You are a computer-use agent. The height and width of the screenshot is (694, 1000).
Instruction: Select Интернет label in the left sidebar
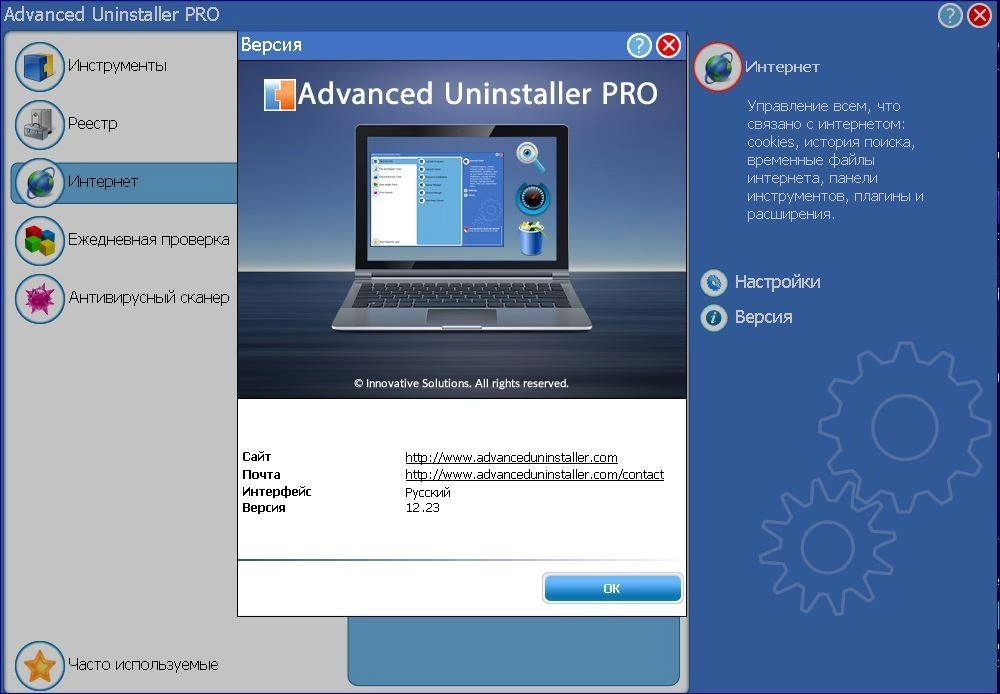tap(103, 182)
